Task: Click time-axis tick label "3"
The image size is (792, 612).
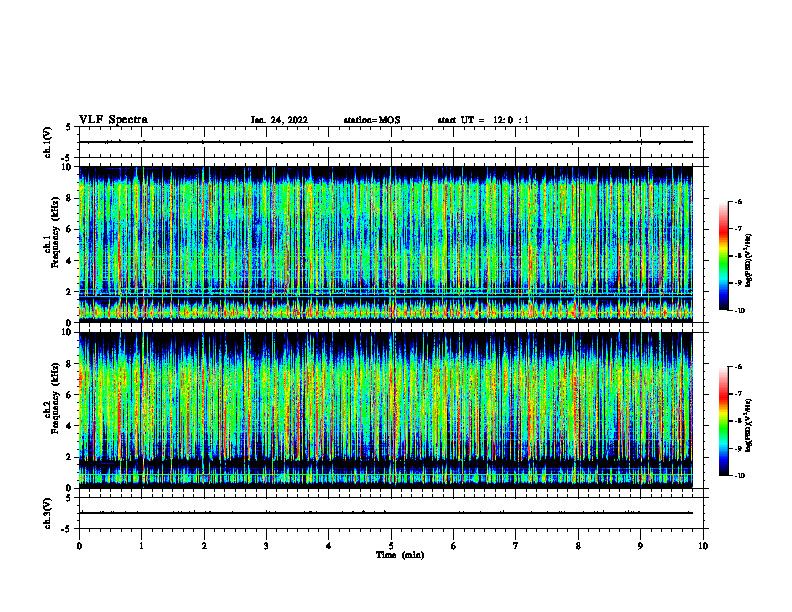Action: coord(266,546)
